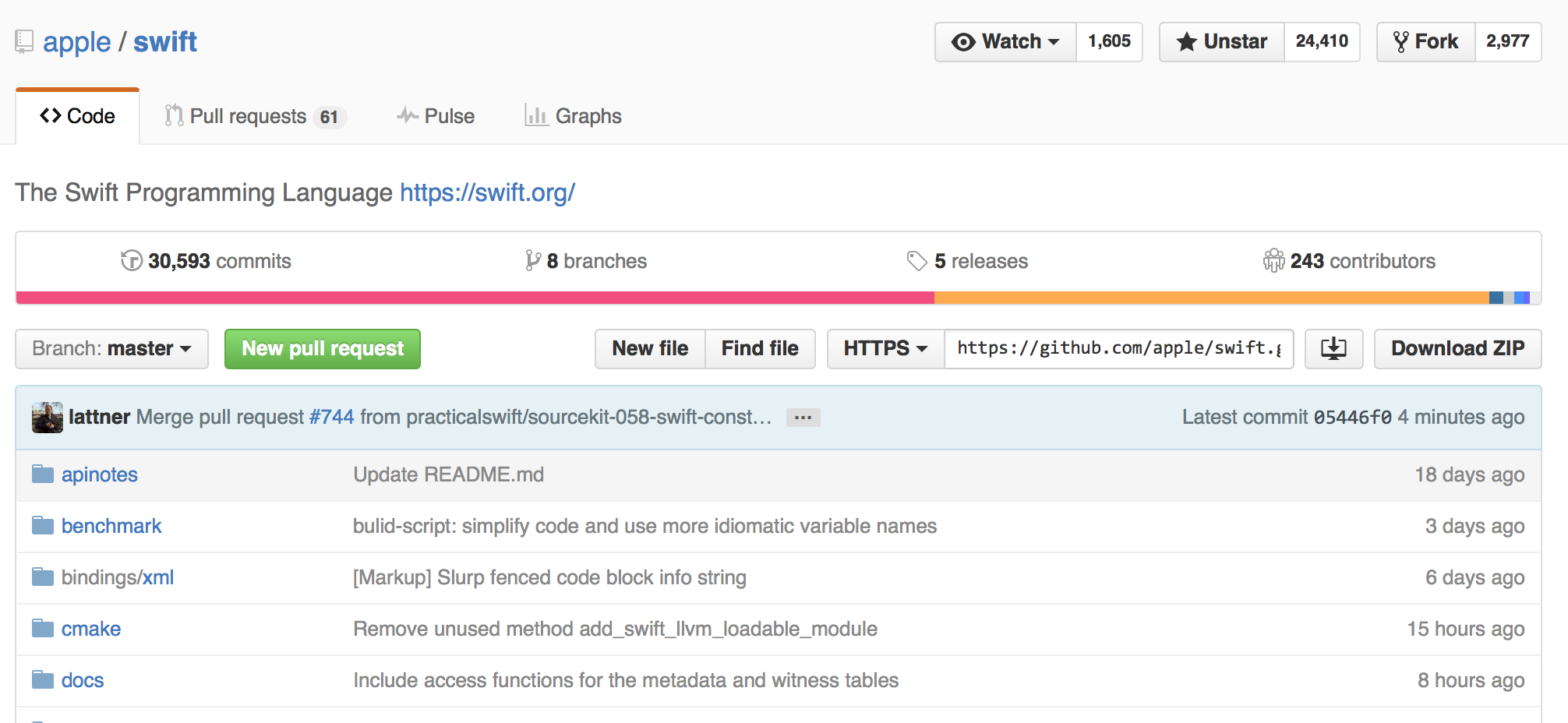
Task: View the 5 releases
Action: (967, 261)
